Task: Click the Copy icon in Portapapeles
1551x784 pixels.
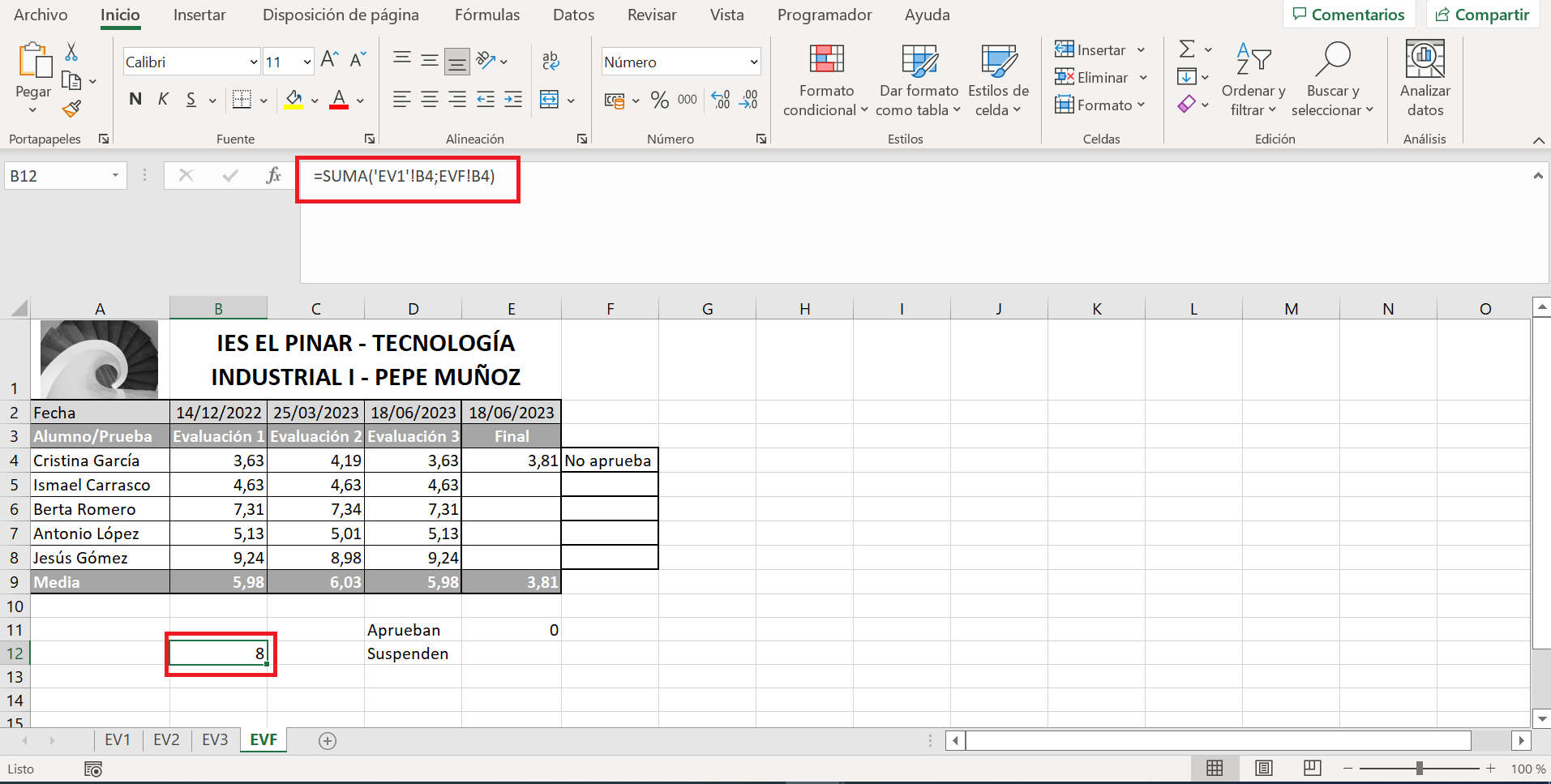Action: [71, 80]
